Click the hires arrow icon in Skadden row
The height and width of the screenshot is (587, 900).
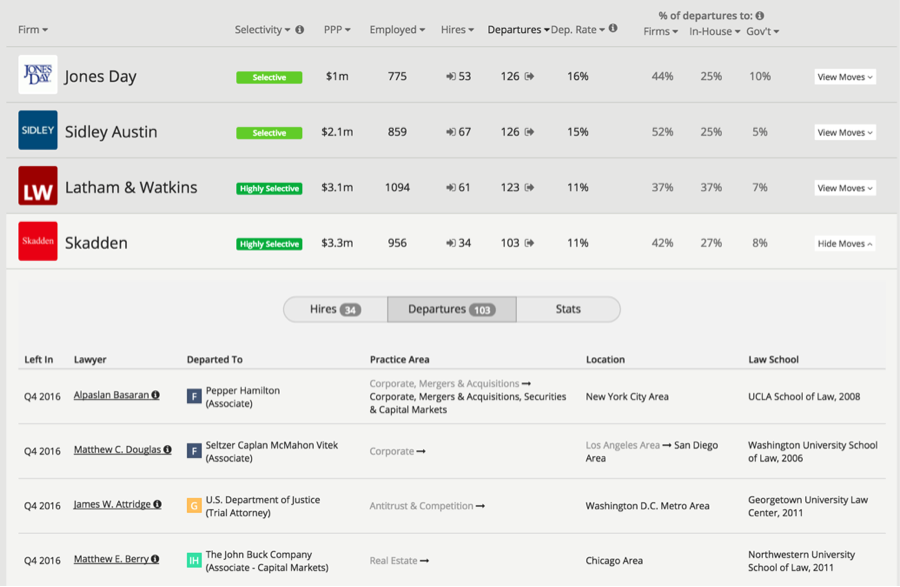(x=451, y=243)
